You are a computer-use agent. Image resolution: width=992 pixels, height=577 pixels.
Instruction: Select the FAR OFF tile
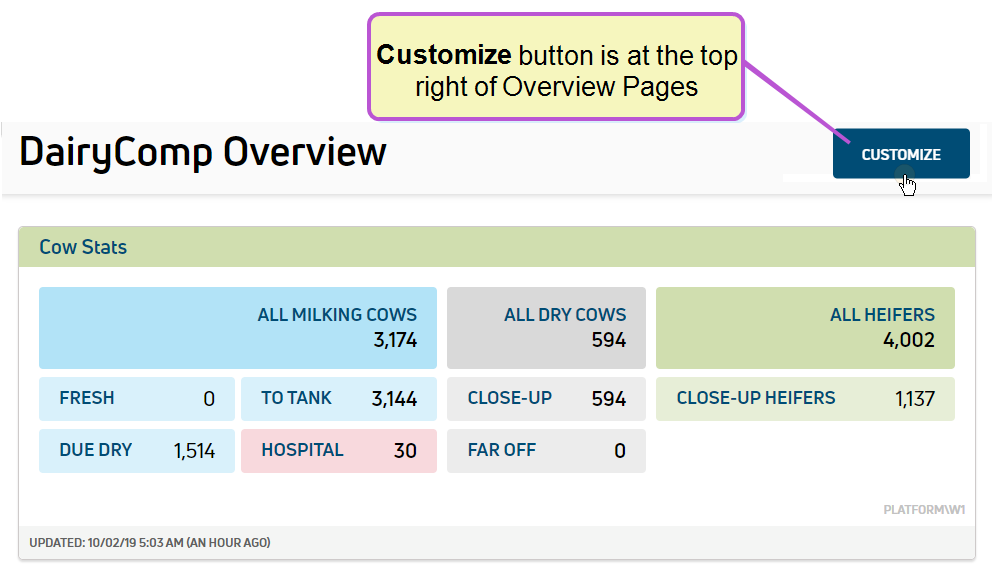[546, 450]
